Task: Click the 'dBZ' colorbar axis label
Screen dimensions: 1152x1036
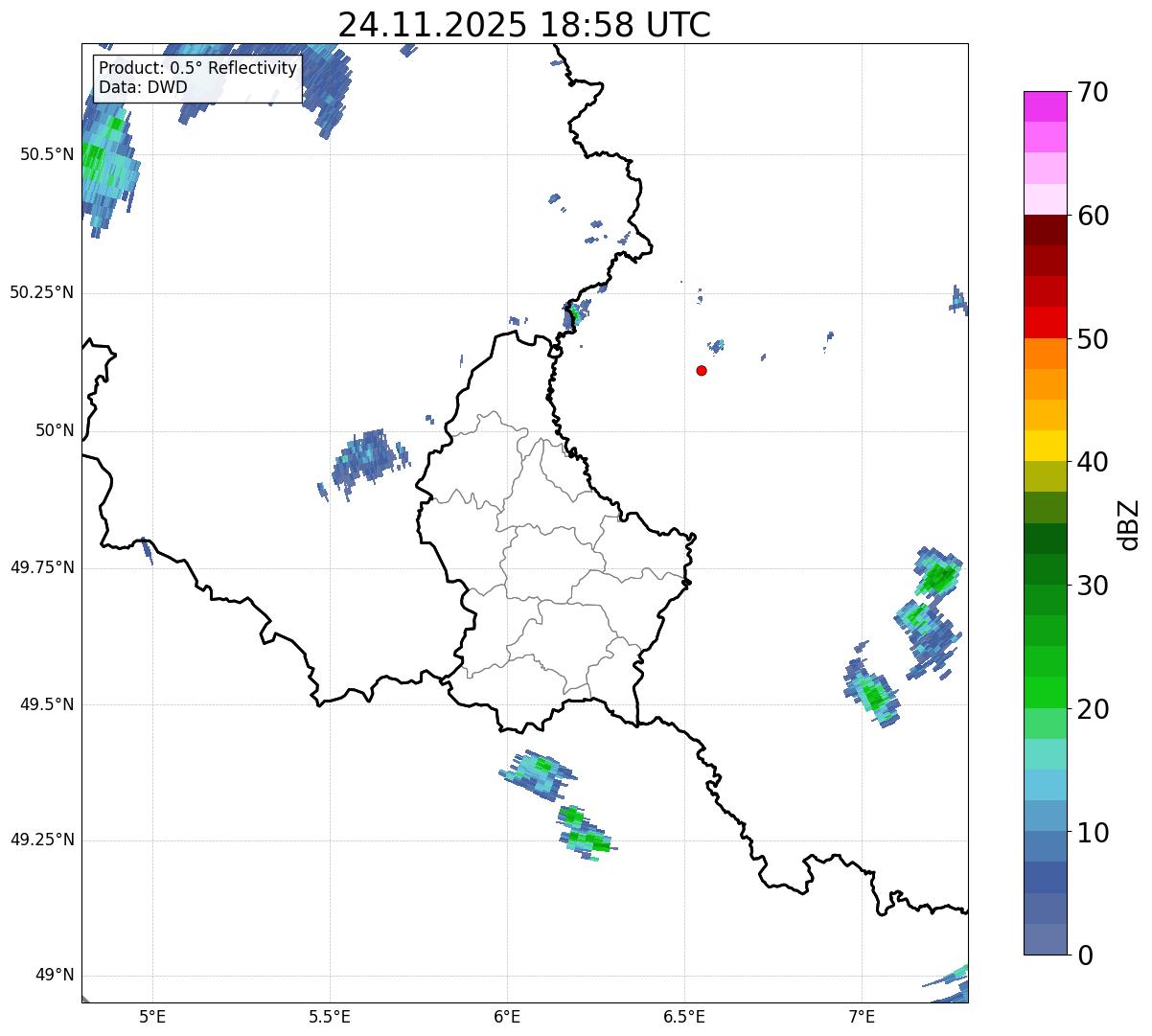Action: point(1129,523)
